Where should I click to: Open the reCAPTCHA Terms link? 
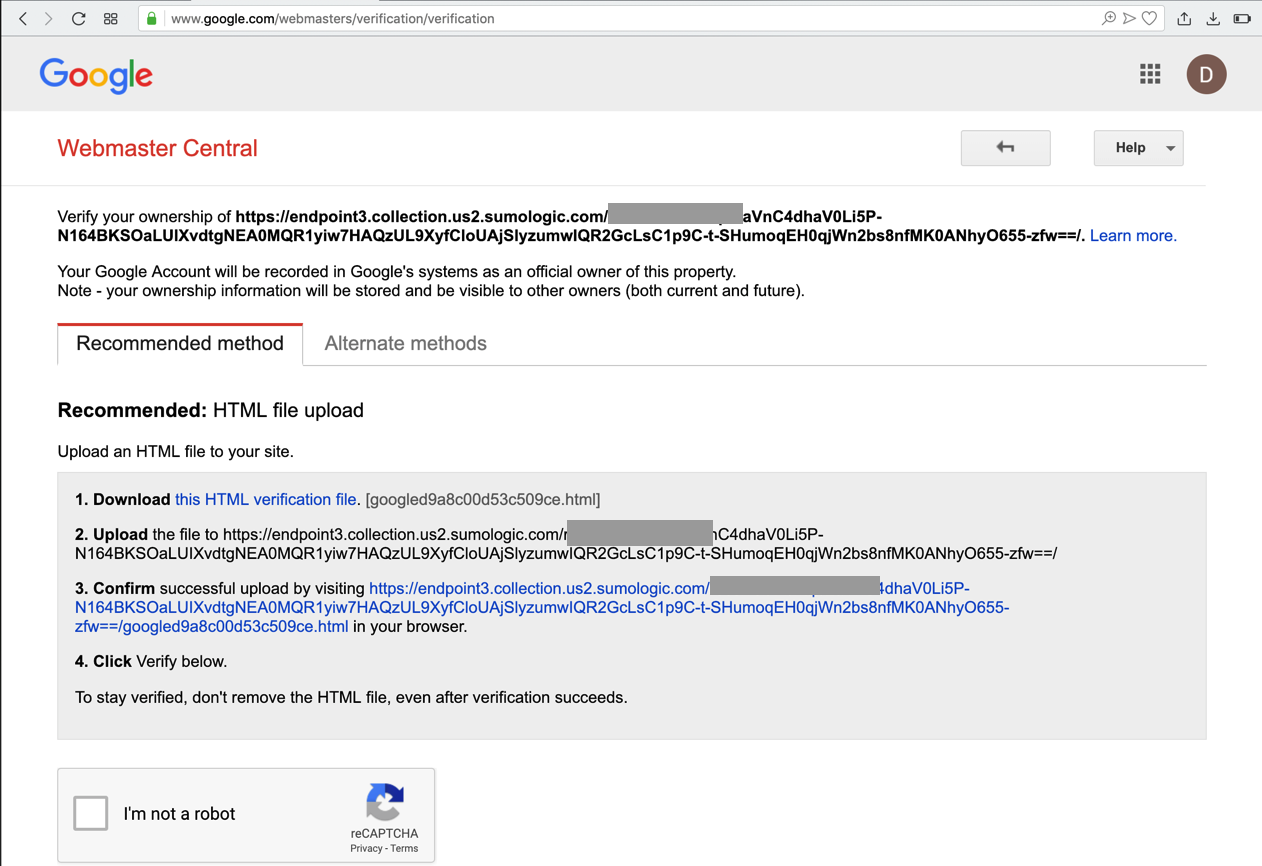pos(404,848)
